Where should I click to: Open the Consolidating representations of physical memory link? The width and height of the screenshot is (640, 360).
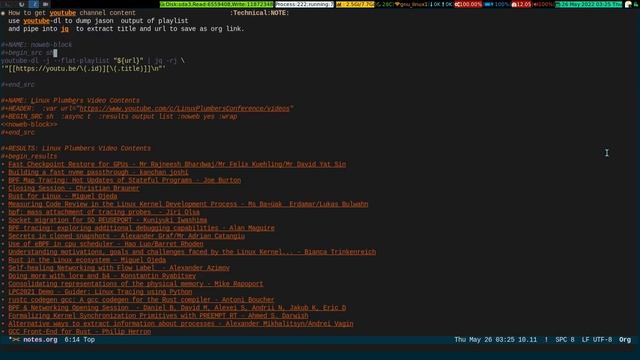coord(136,284)
